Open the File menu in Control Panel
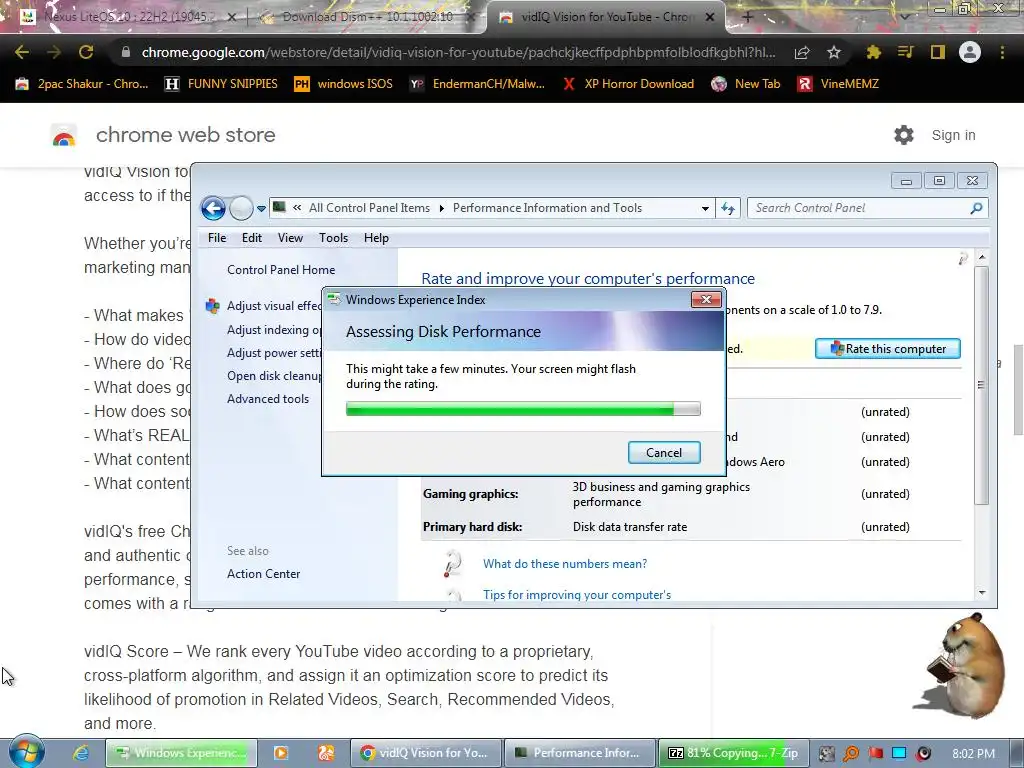Image resolution: width=1024 pixels, height=768 pixels. click(217, 238)
